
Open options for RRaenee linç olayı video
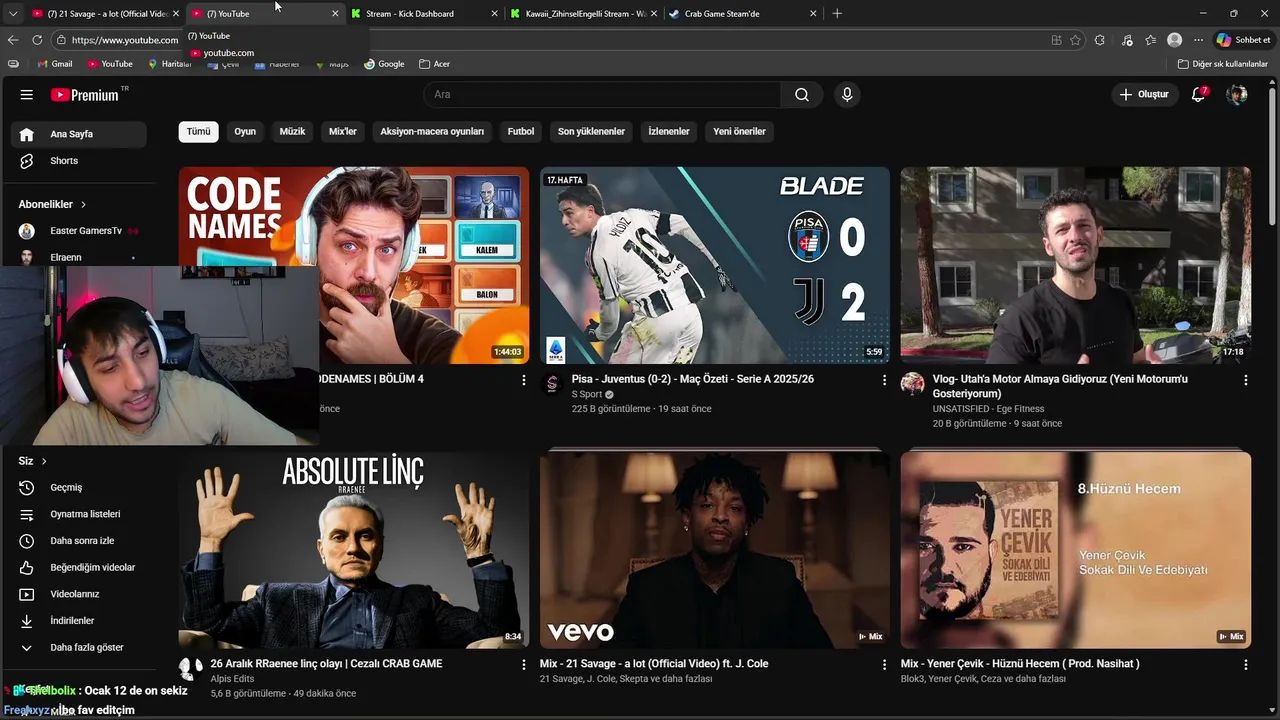[523, 664]
